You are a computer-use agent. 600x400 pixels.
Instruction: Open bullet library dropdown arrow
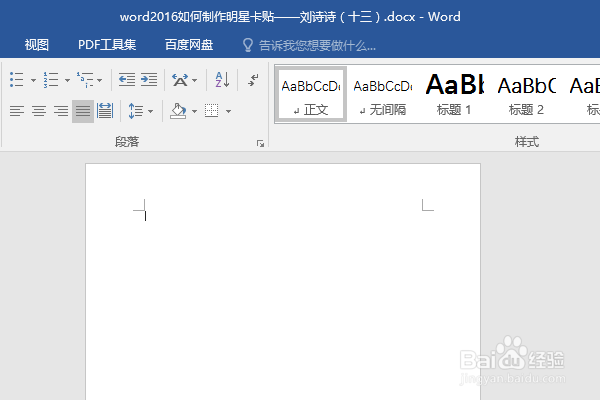(x=33, y=80)
